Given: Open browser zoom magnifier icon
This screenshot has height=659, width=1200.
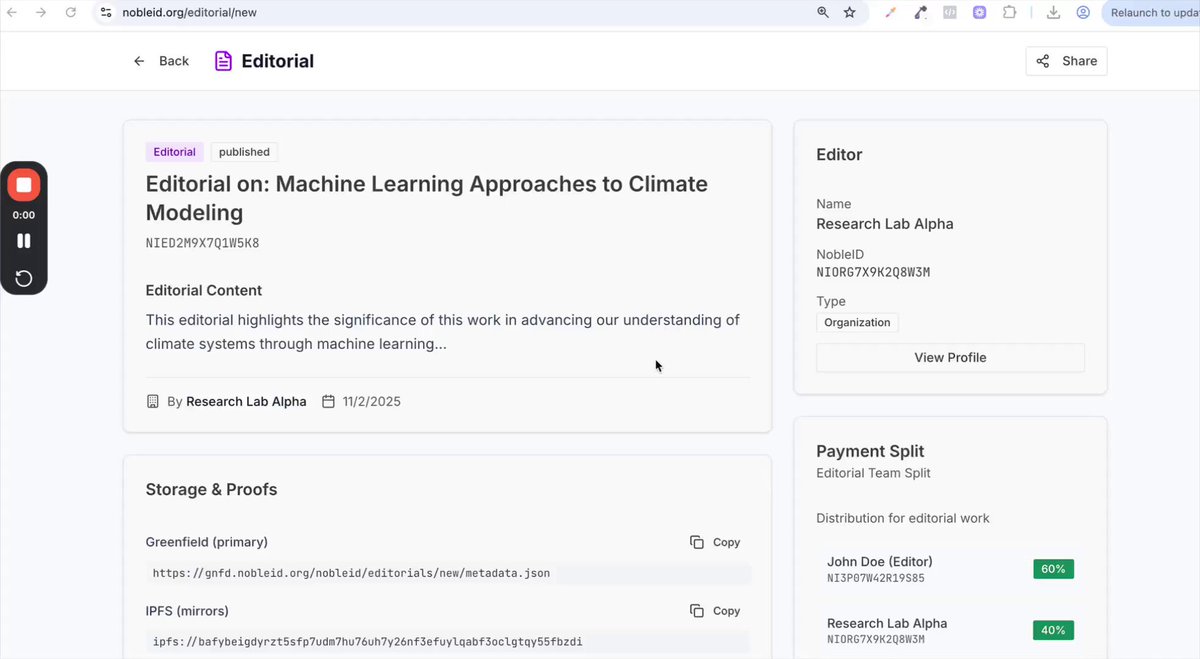Looking at the screenshot, I should 823,13.
